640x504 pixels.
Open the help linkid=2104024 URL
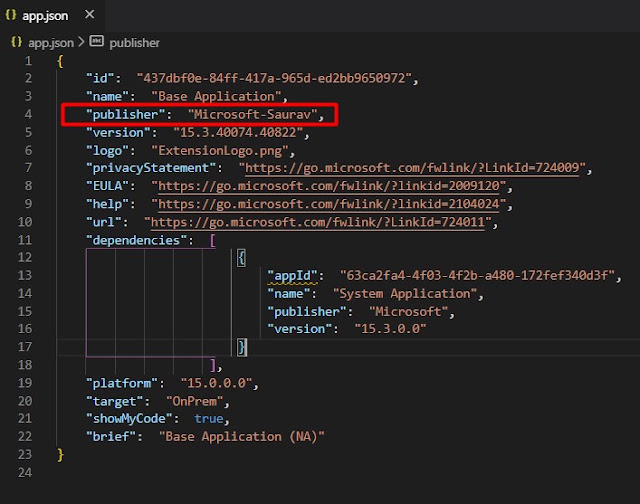click(329, 204)
